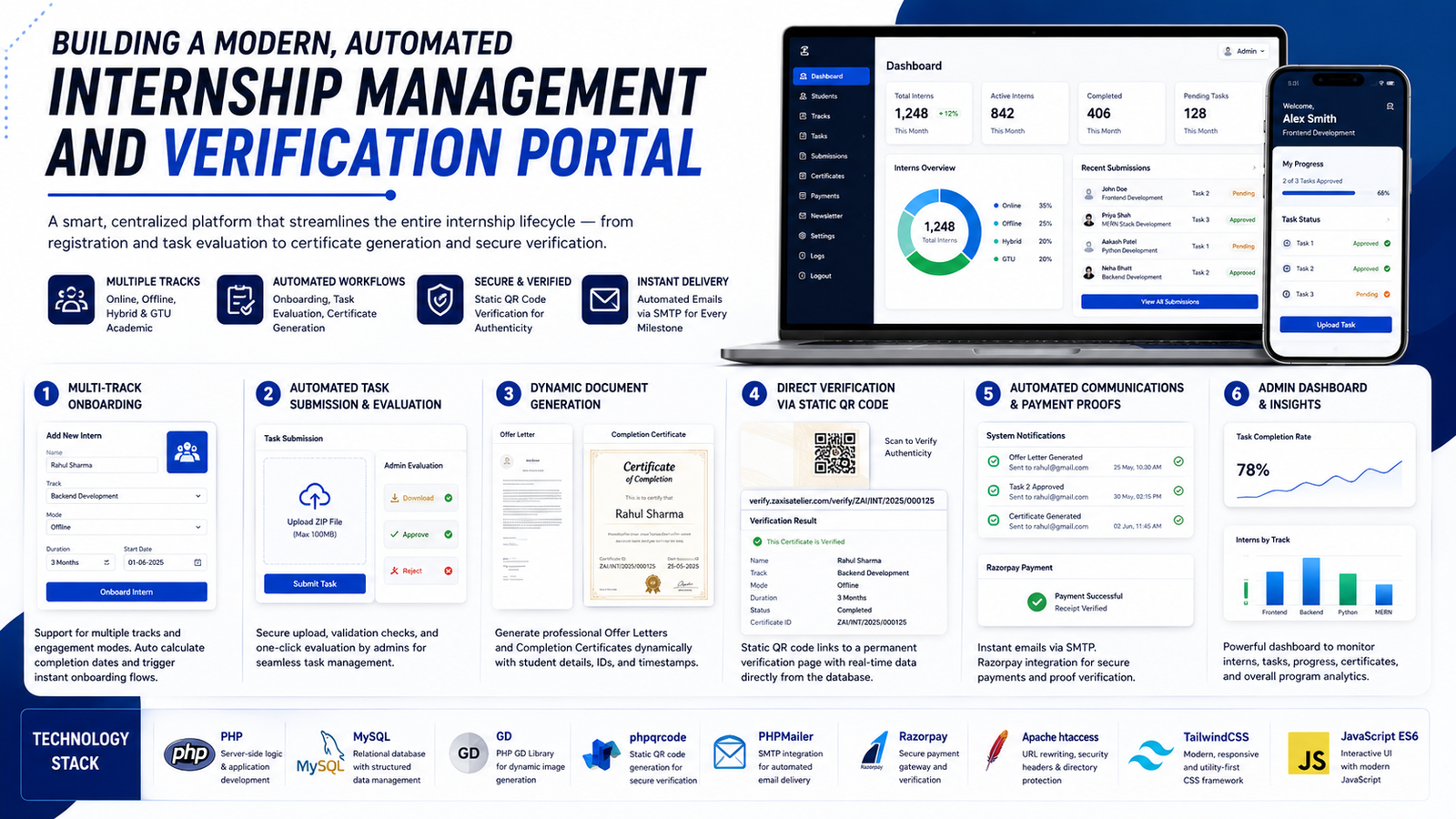The image size is (1456, 819).
Task: Click the Name field containing Rahul Sharma
Action: click(x=102, y=465)
